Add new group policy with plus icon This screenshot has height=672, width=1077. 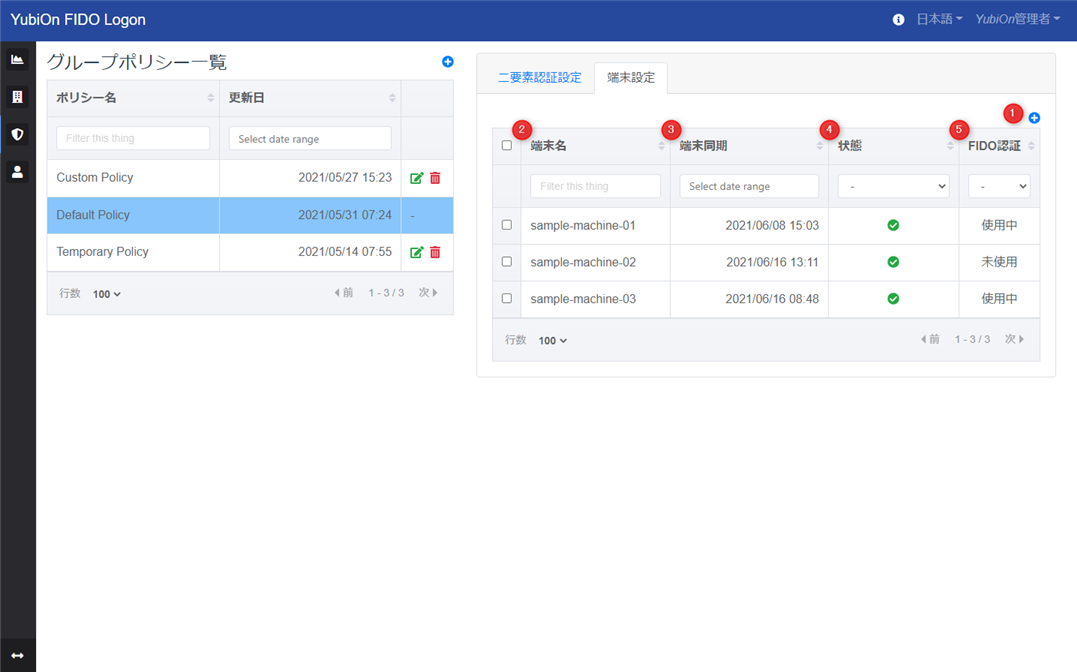448,62
